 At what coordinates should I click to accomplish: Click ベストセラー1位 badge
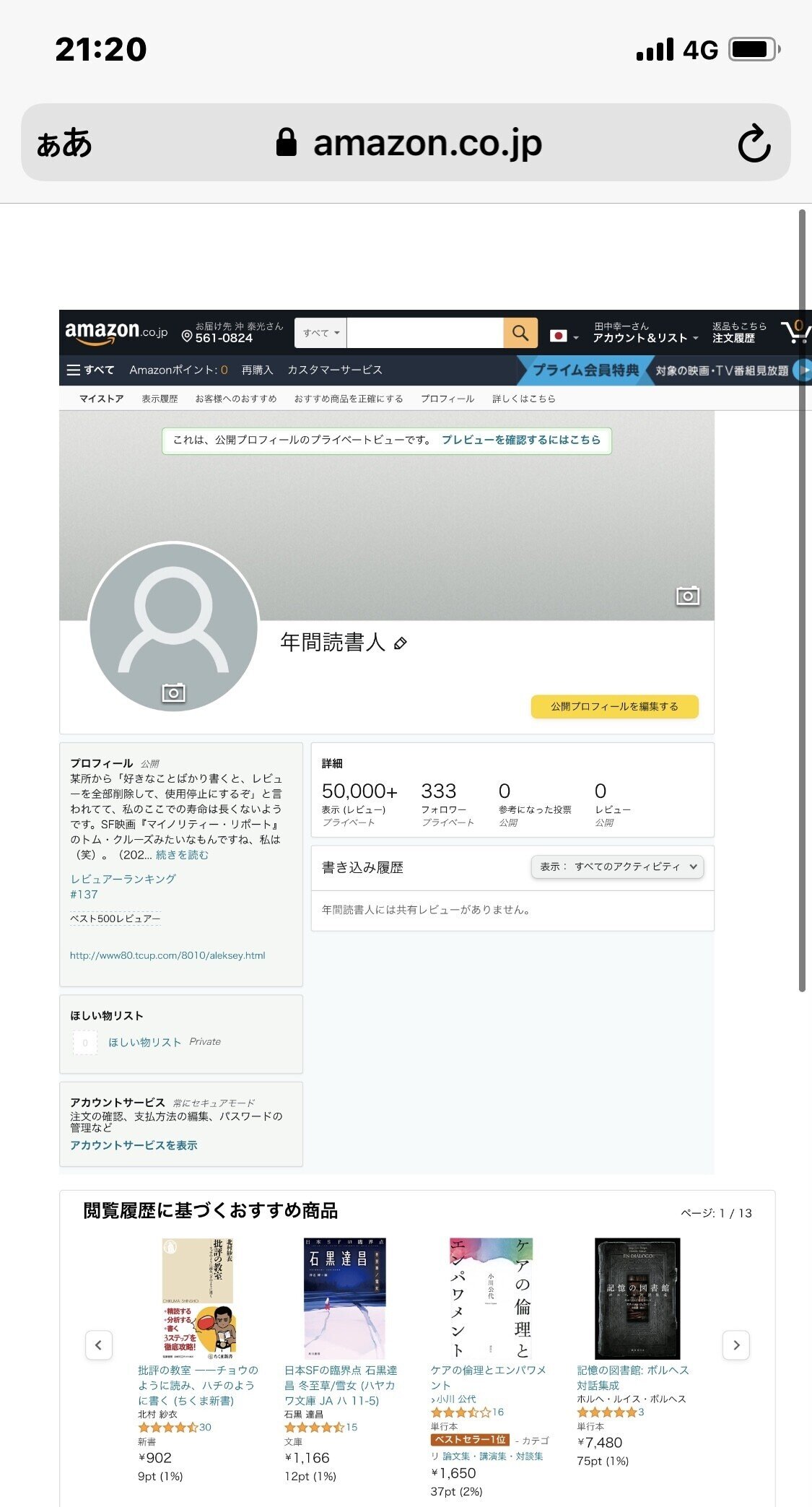tap(470, 1439)
